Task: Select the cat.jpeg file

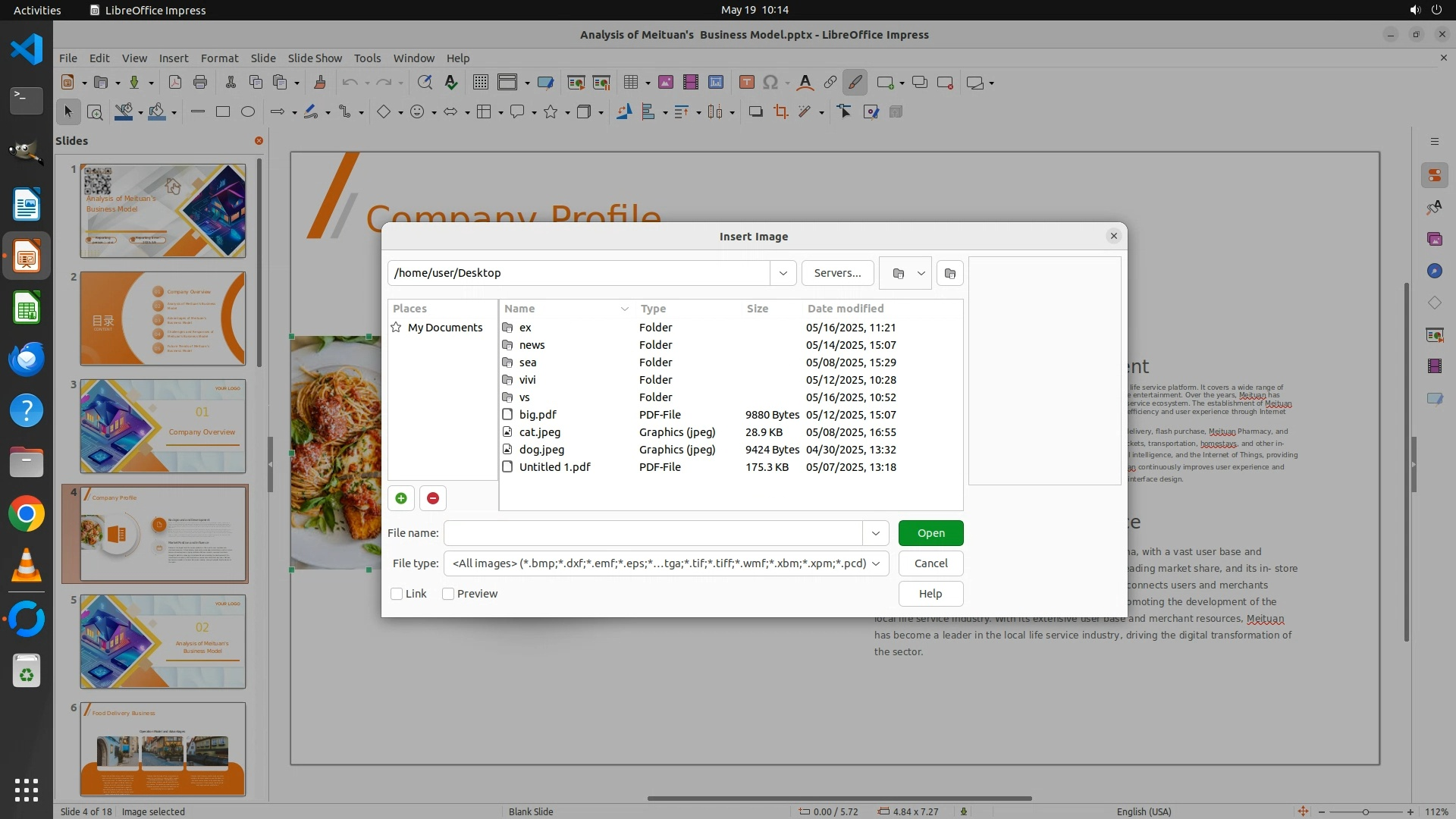Action: point(539,432)
